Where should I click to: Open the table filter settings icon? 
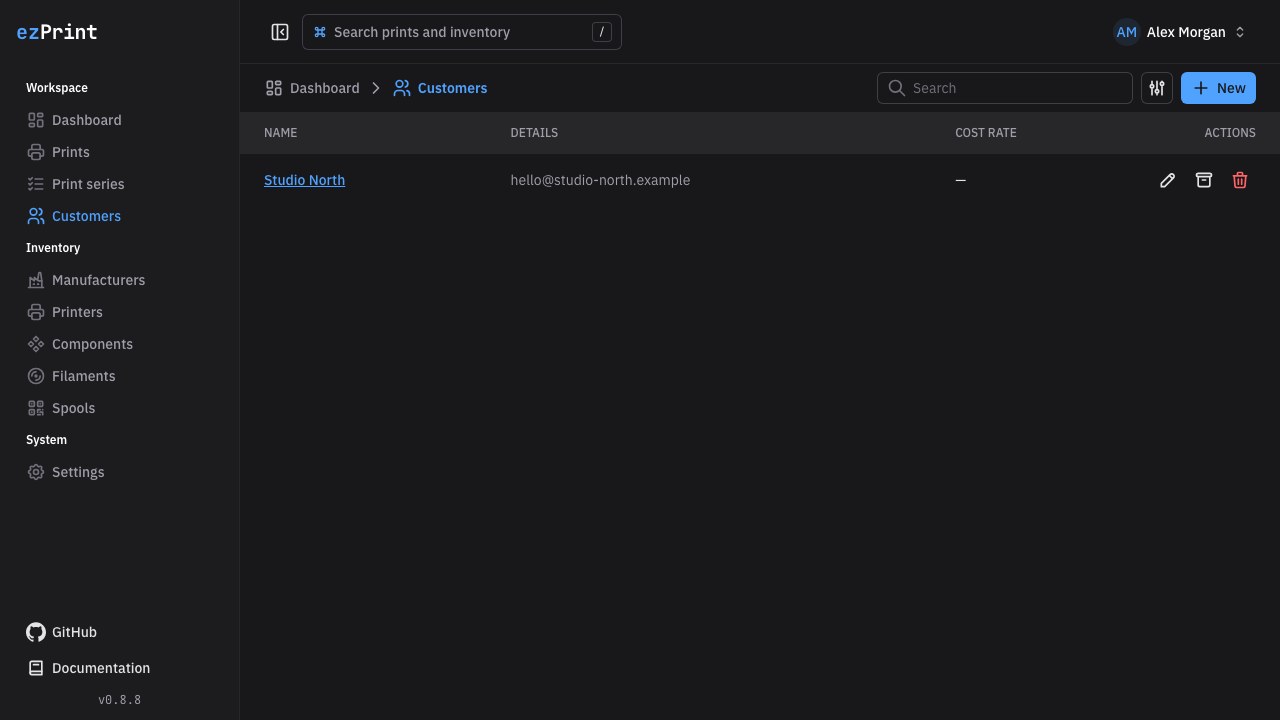tap(1157, 88)
